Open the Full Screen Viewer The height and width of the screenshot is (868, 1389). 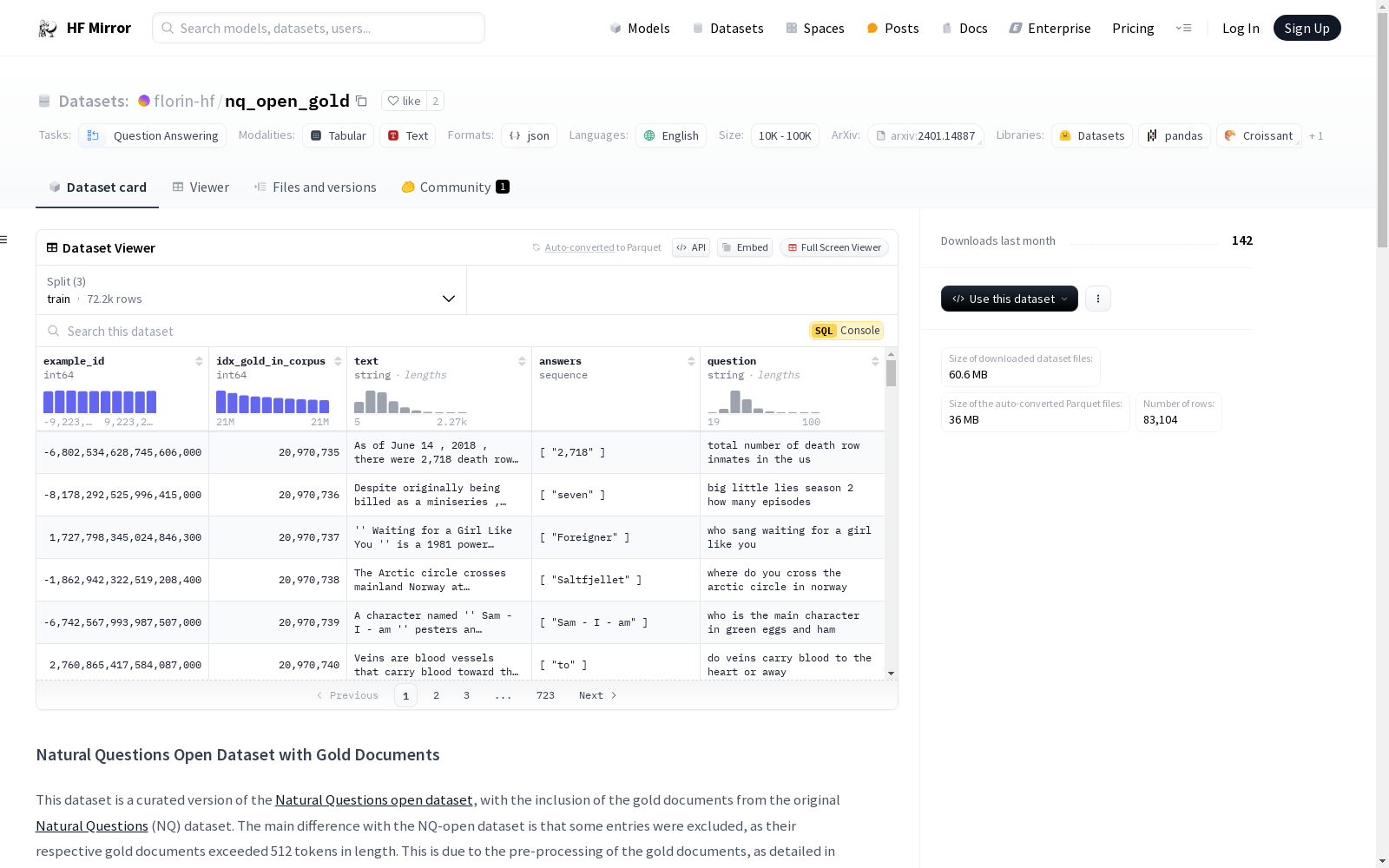pyautogui.click(x=834, y=247)
